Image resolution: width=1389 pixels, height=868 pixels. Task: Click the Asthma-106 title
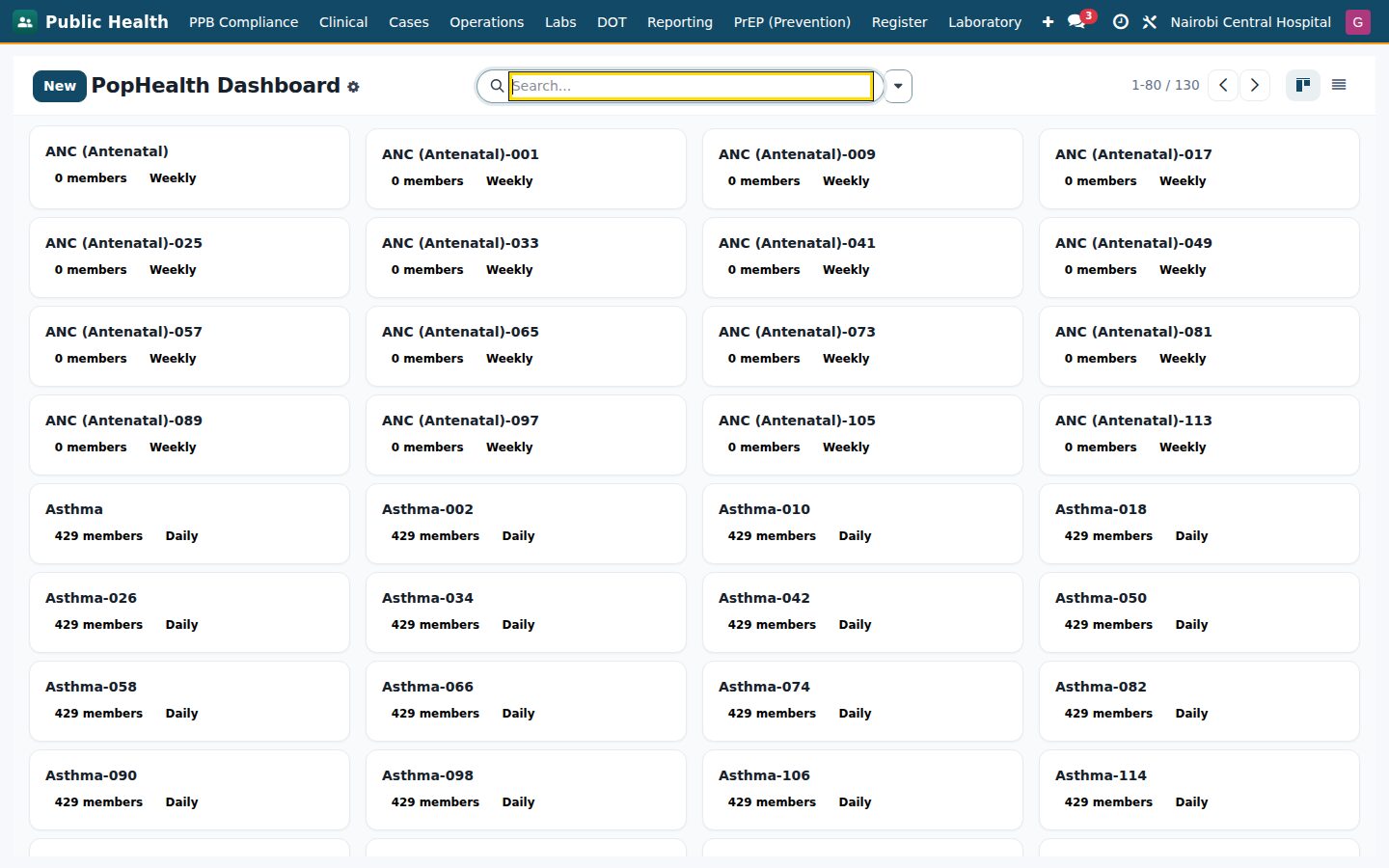pos(764,775)
